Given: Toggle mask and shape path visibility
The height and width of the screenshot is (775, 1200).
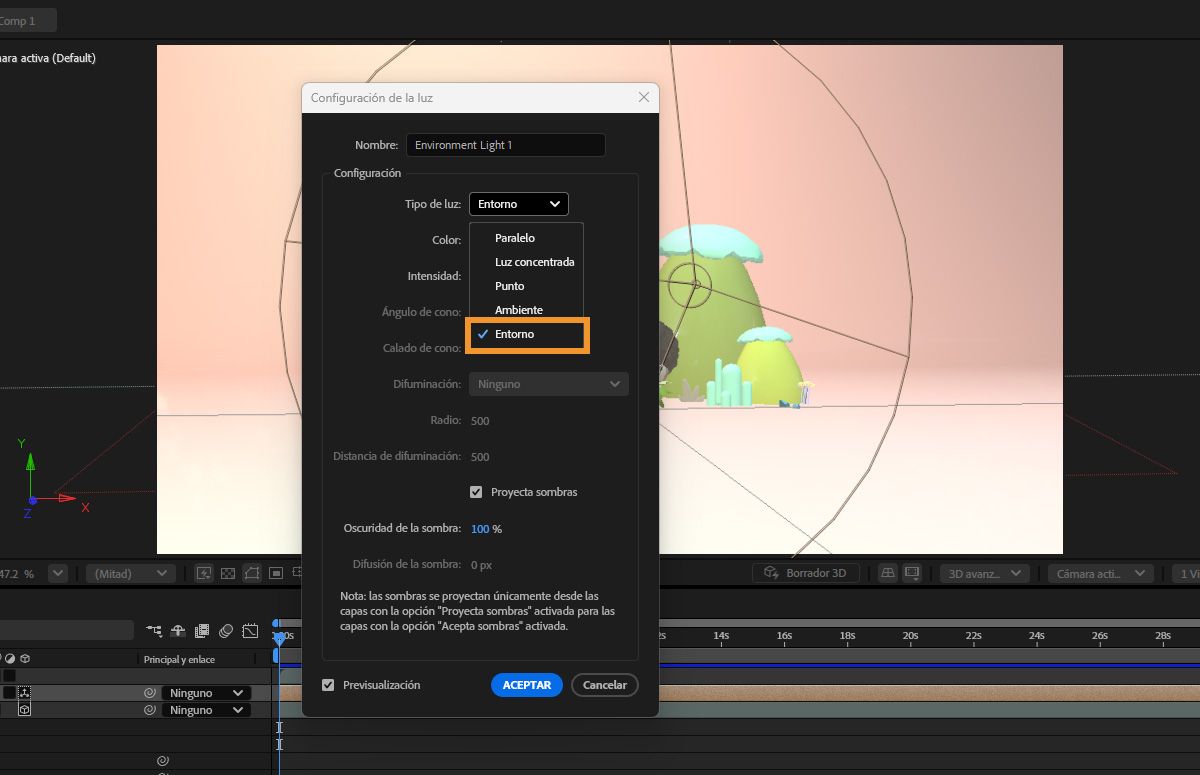Looking at the screenshot, I should [x=252, y=573].
